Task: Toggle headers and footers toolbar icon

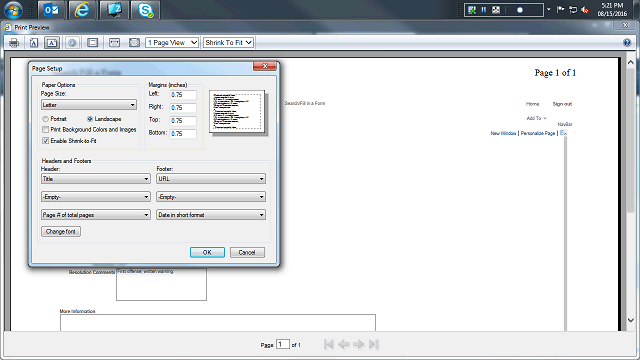Action: [x=93, y=42]
